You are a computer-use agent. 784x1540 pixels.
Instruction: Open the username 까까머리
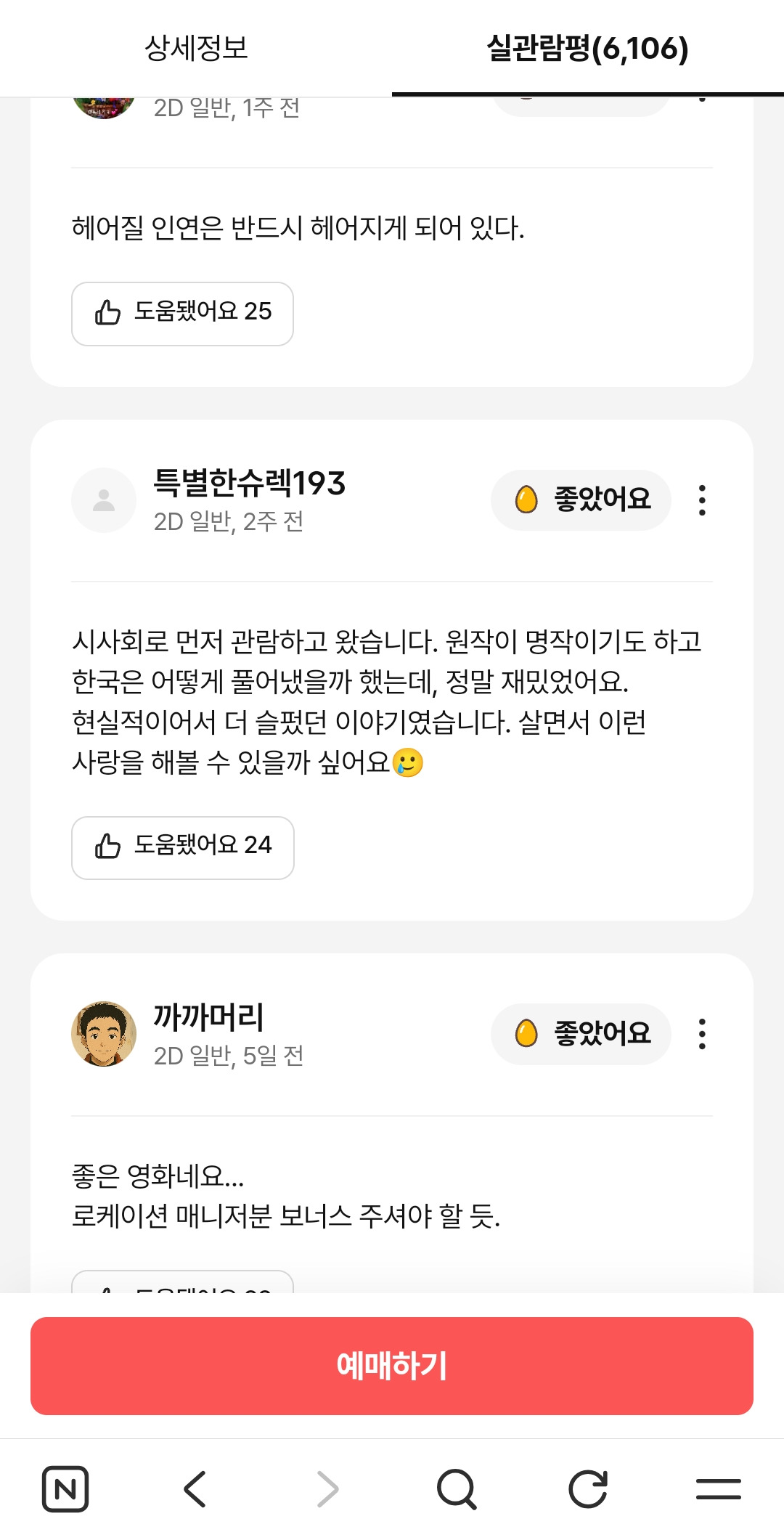tap(208, 1017)
